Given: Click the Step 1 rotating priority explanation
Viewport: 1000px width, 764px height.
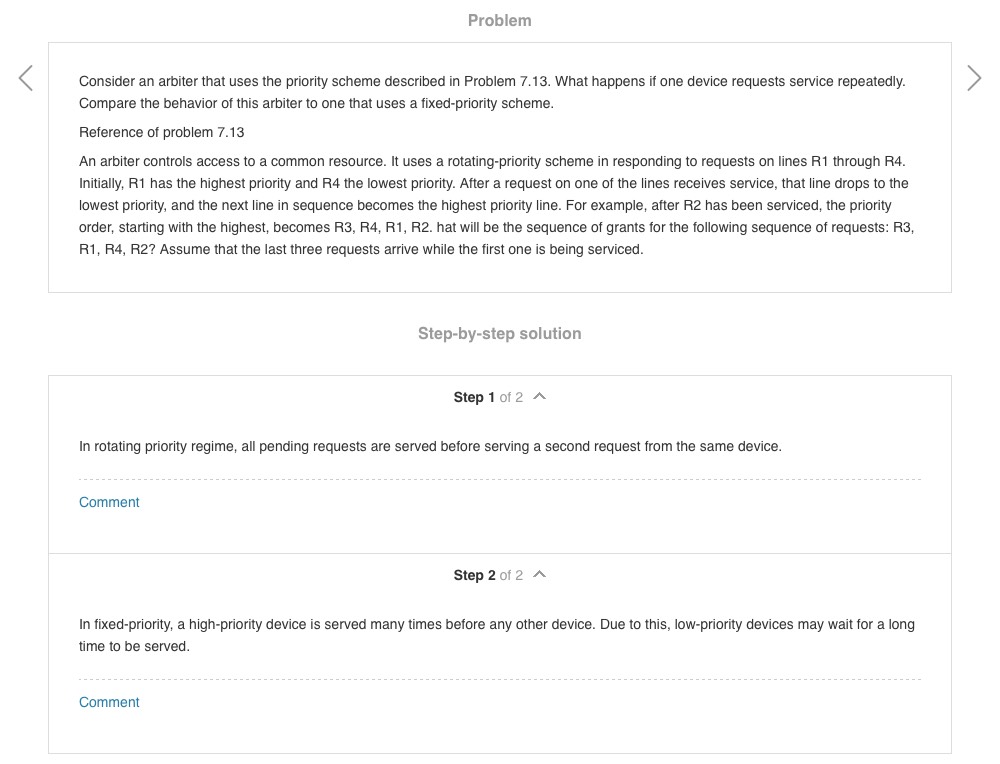Looking at the screenshot, I should pos(430,446).
